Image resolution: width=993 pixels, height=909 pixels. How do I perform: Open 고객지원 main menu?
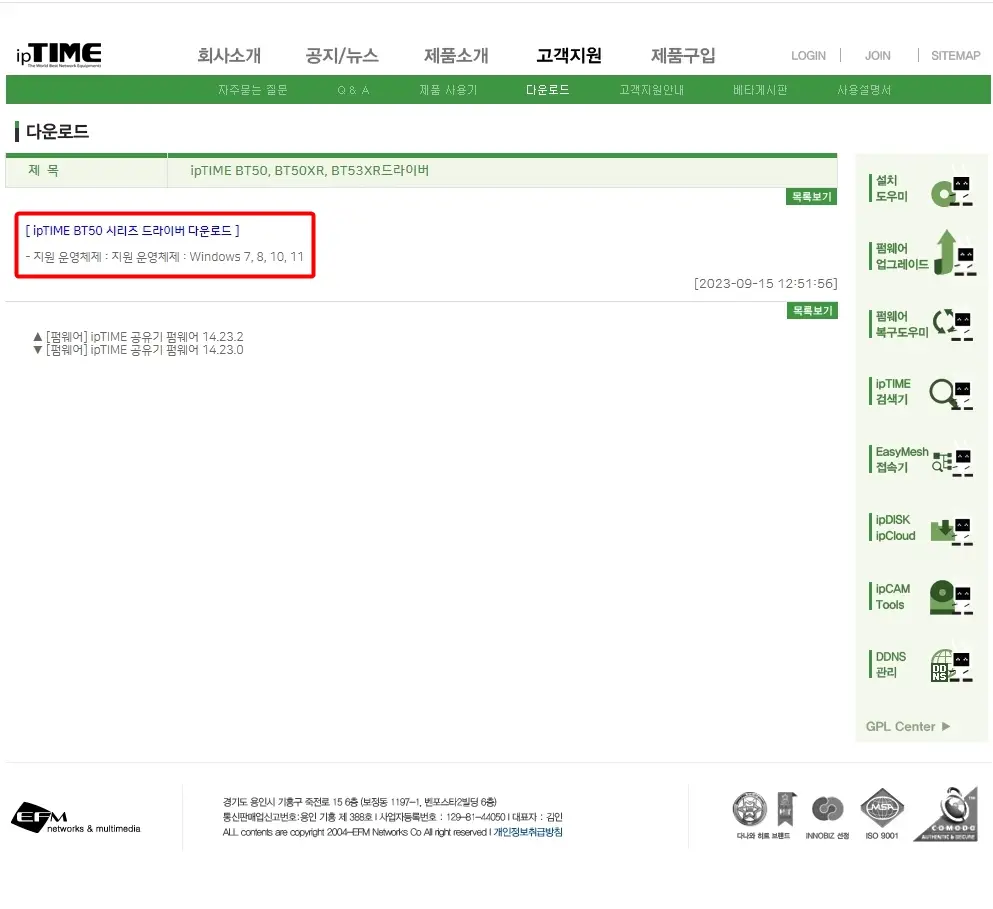(569, 56)
